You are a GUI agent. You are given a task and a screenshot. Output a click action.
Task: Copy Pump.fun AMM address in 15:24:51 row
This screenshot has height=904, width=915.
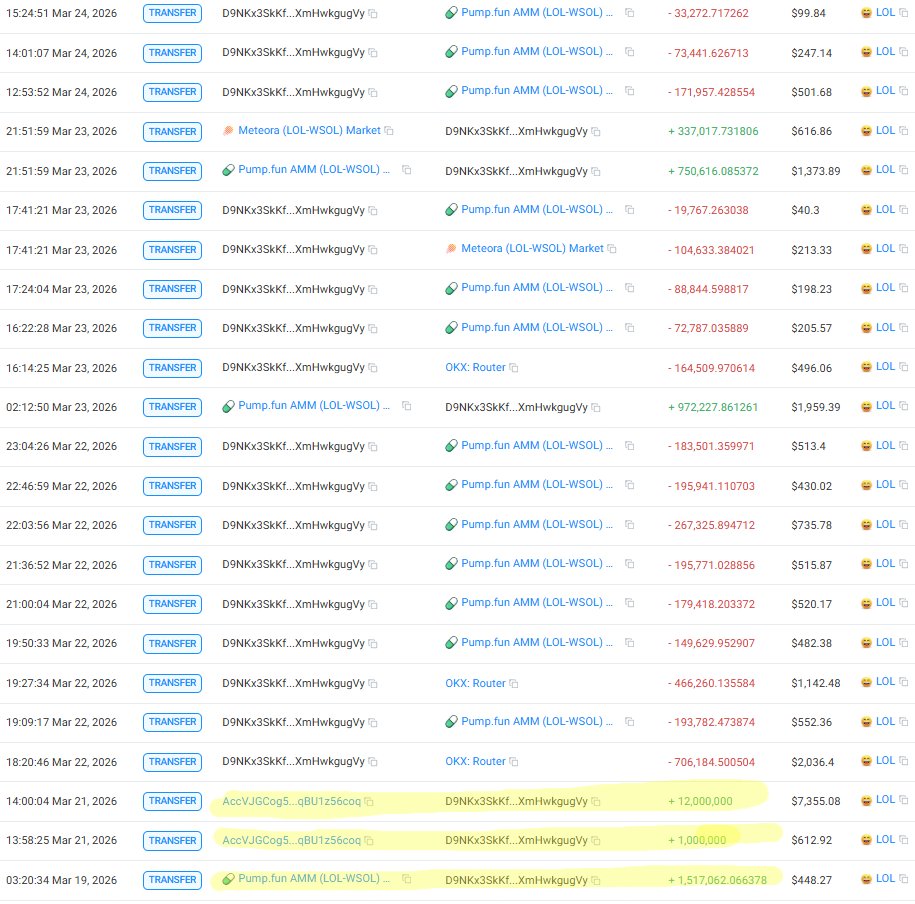[x=629, y=12]
